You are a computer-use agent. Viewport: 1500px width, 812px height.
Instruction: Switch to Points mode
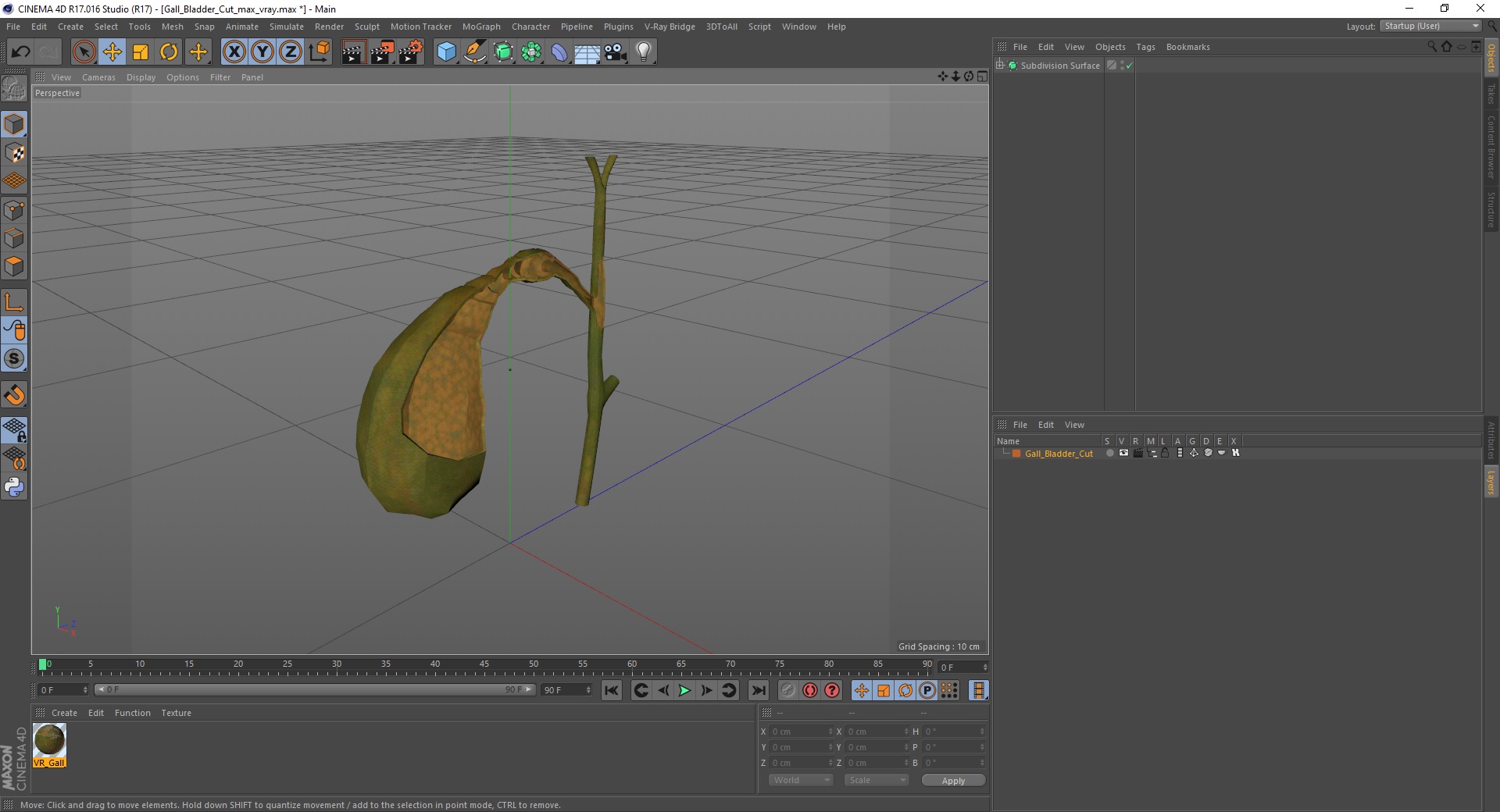(14, 210)
